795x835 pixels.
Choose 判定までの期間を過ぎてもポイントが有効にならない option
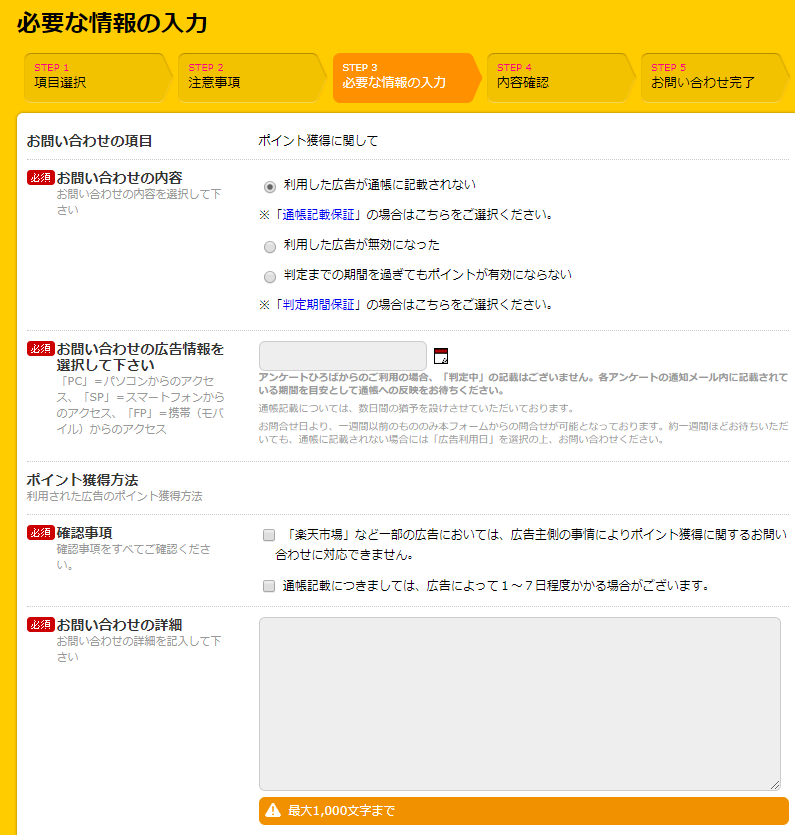[269, 276]
